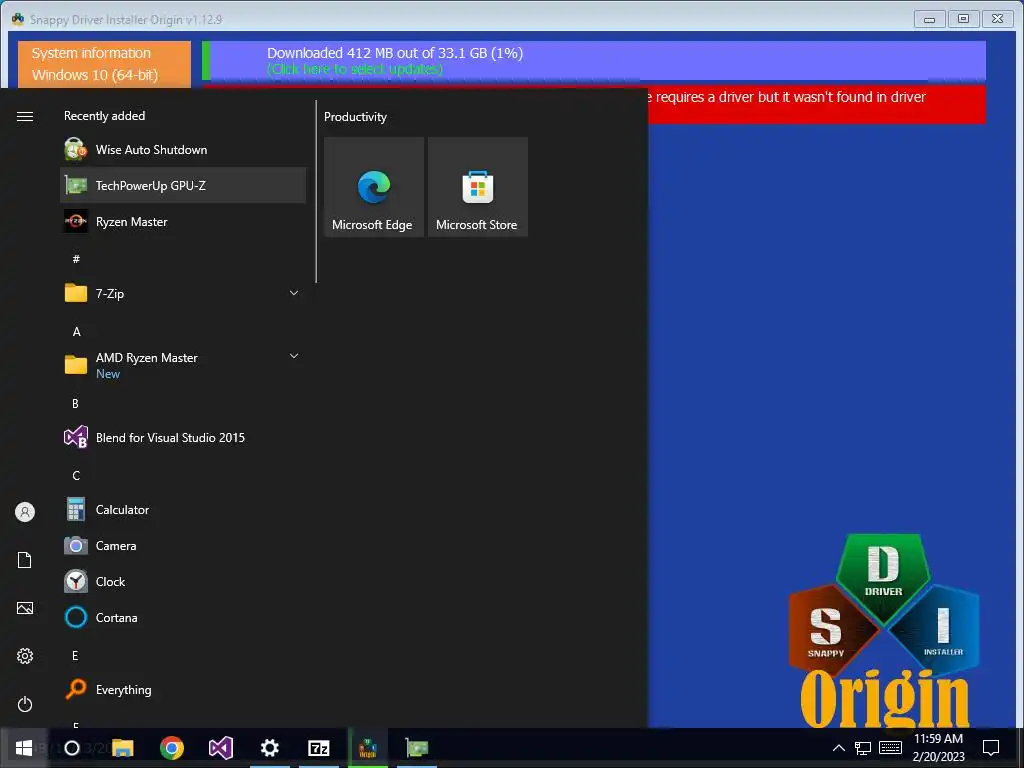The image size is (1024, 768).
Task: Open Power options in Start sidebar
Action: pos(25,704)
